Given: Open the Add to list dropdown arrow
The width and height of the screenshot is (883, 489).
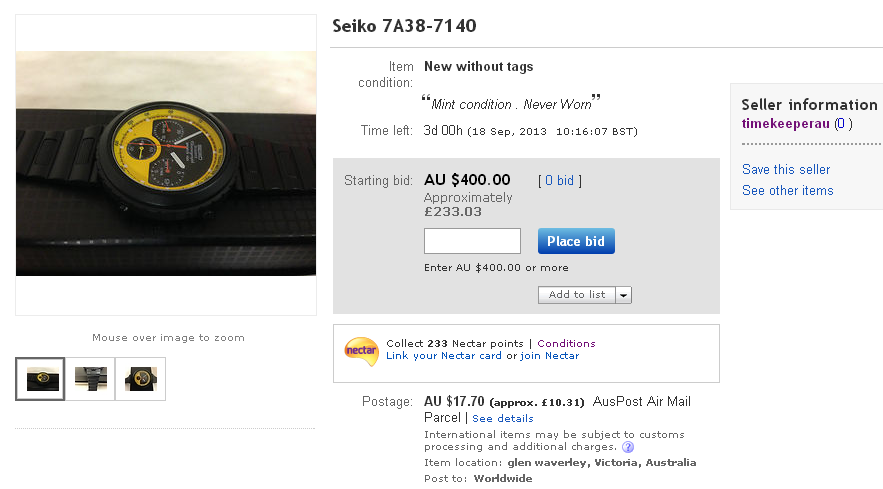Looking at the screenshot, I should pyautogui.click(x=624, y=295).
